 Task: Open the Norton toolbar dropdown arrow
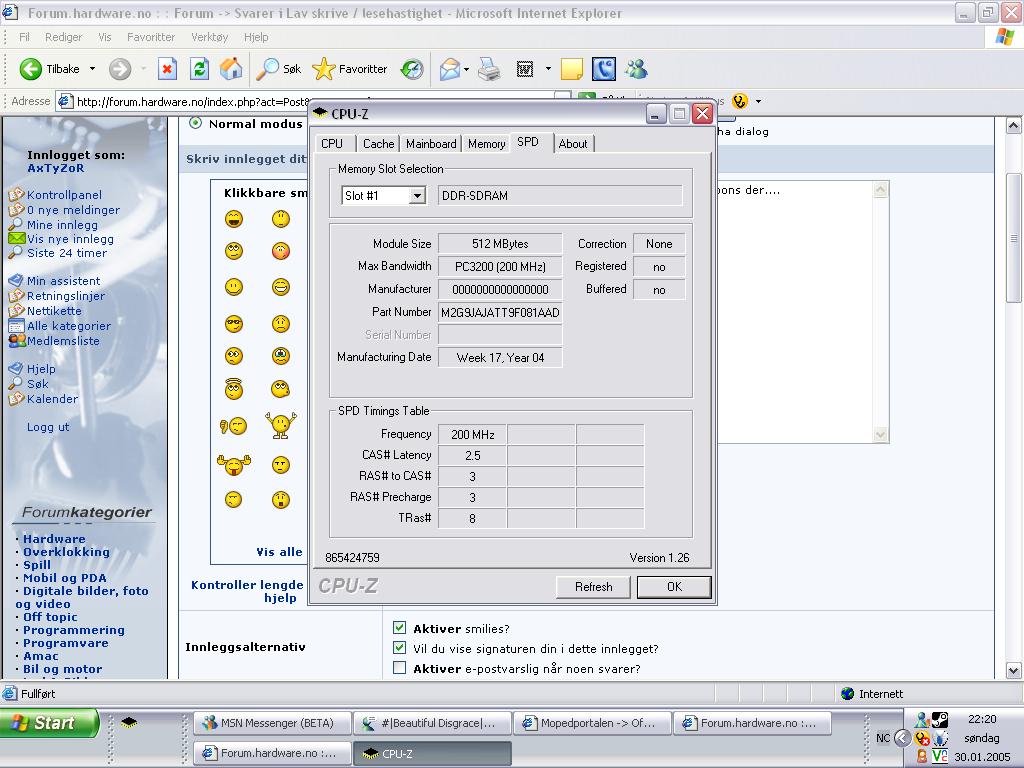(x=758, y=101)
